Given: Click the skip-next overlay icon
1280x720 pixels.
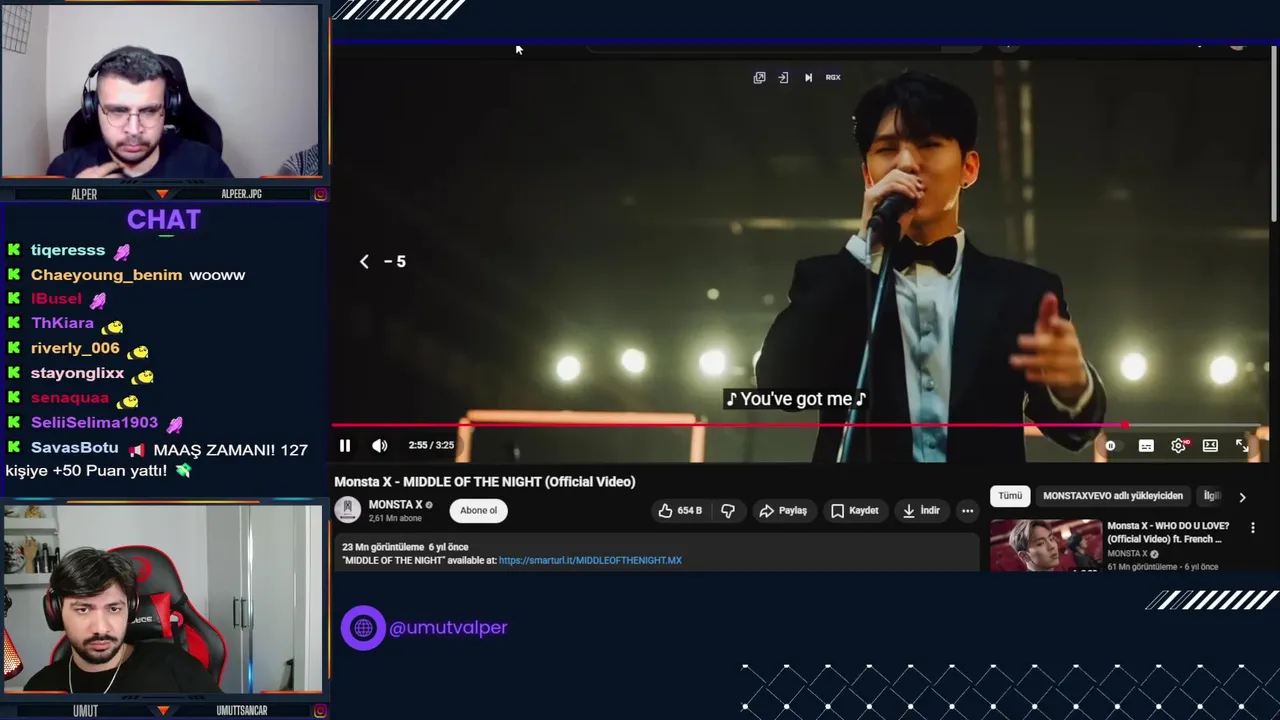Looking at the screenshot, I should 808,77.
